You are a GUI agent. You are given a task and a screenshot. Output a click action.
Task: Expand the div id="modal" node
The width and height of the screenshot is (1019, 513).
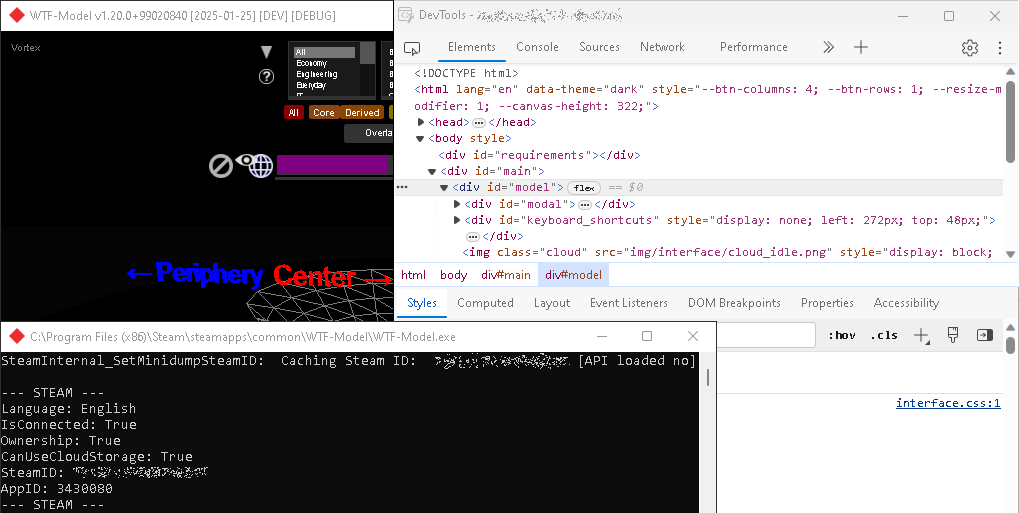pyautogui.click(x=457, y=204)
